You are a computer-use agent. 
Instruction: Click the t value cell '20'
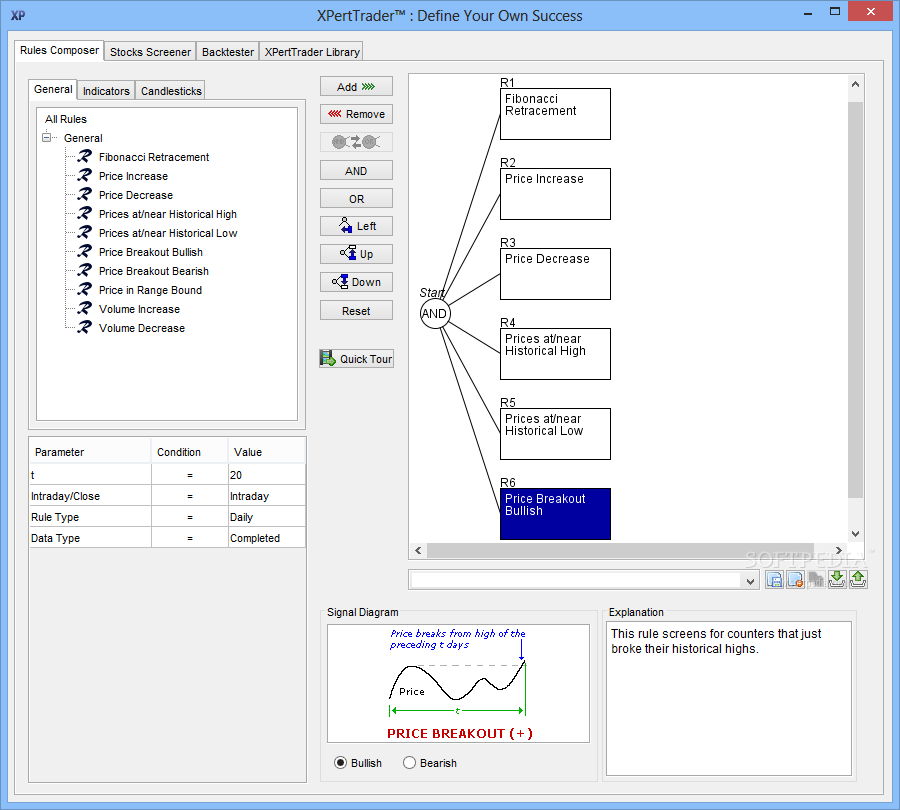[x=266, y=475]
